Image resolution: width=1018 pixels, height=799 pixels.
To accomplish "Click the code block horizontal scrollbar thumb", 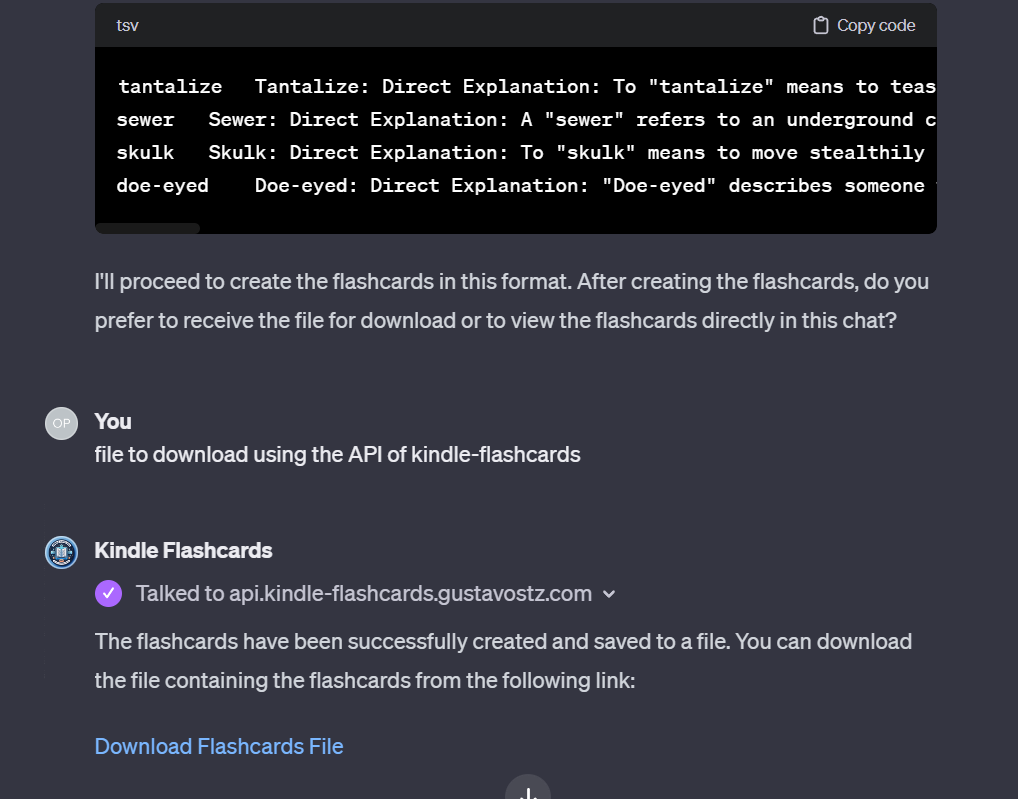I will [x=148, y=228].
